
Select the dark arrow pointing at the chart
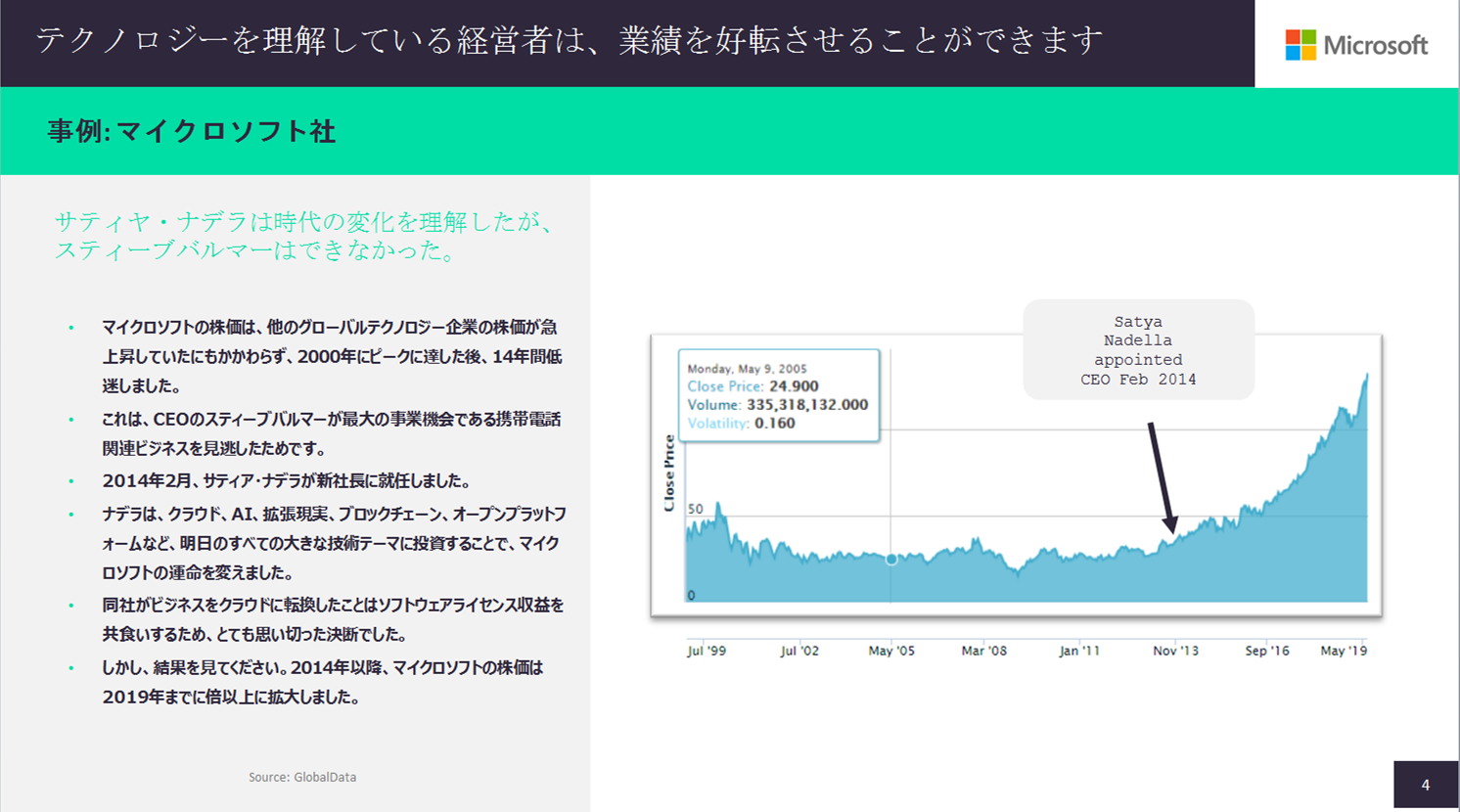pyautogui.click(x=1163, y=477)
